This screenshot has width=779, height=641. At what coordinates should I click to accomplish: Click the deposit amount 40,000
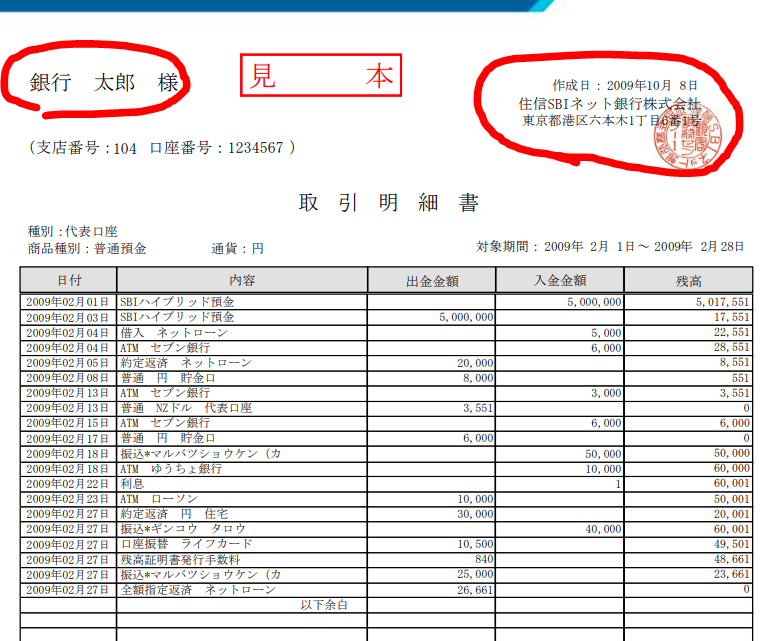(x=603, y=529)
